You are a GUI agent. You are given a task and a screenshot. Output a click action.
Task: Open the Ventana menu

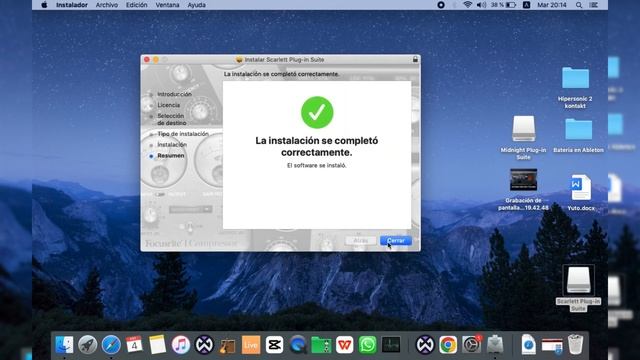click(167, 5)
